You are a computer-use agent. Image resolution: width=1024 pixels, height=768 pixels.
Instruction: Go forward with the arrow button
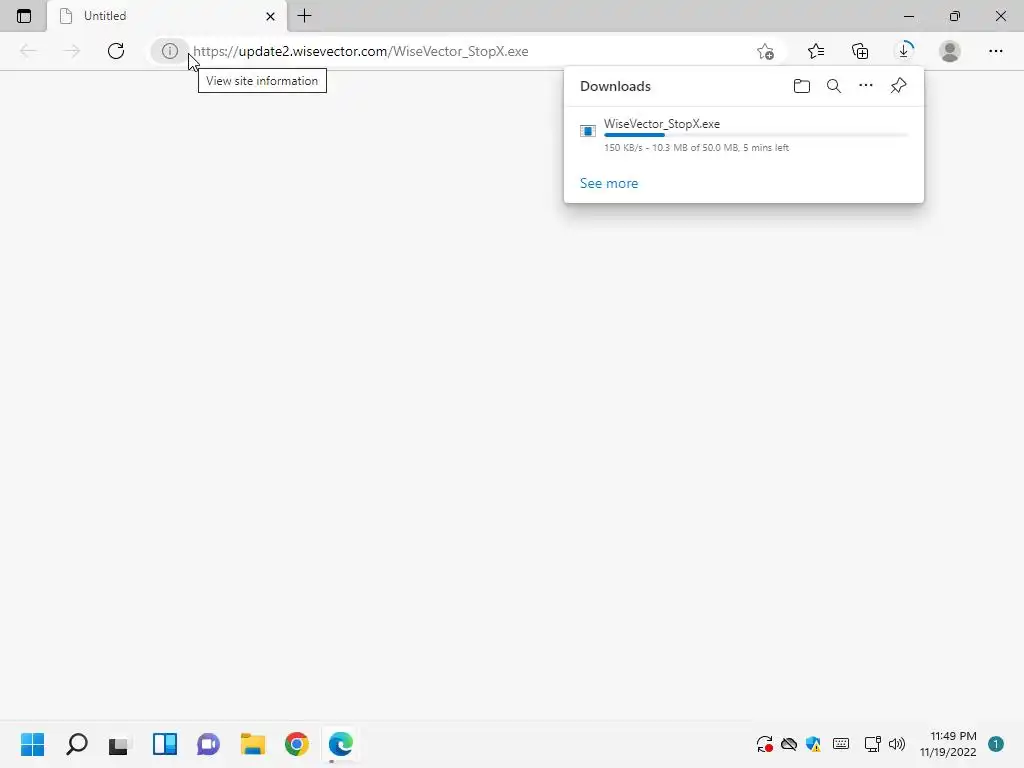tap(72, 51)
